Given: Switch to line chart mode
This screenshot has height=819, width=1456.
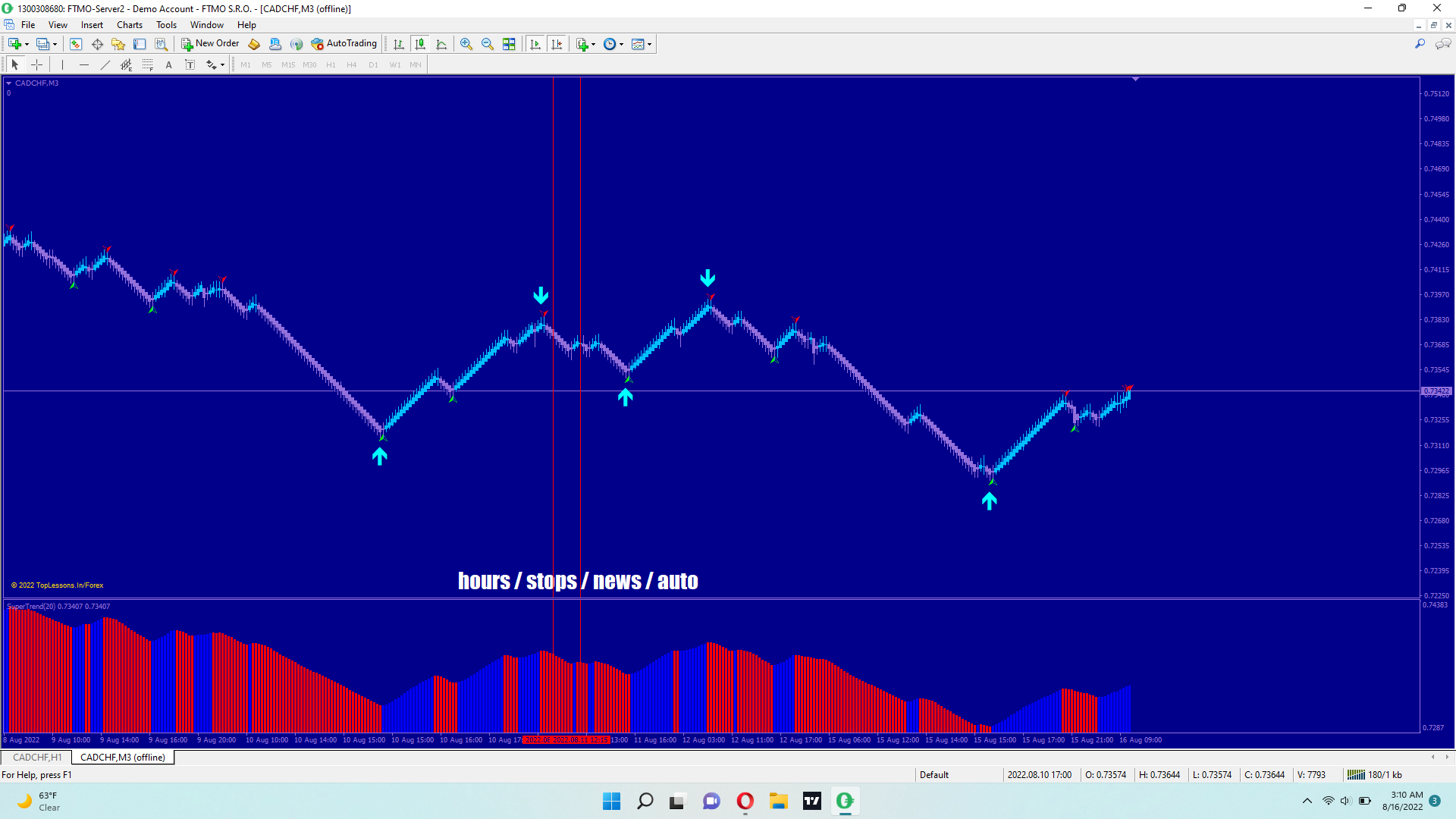Looking at the screenshot, I should [441, 44].
